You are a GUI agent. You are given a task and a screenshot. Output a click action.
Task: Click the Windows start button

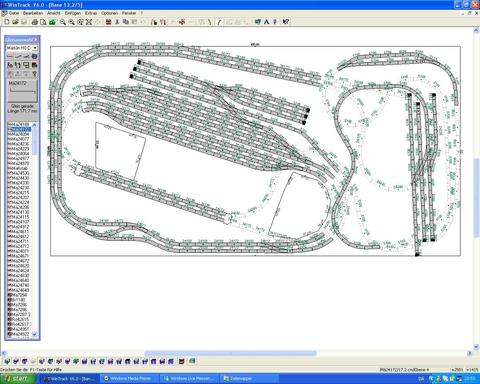click(x=17, y=379)
